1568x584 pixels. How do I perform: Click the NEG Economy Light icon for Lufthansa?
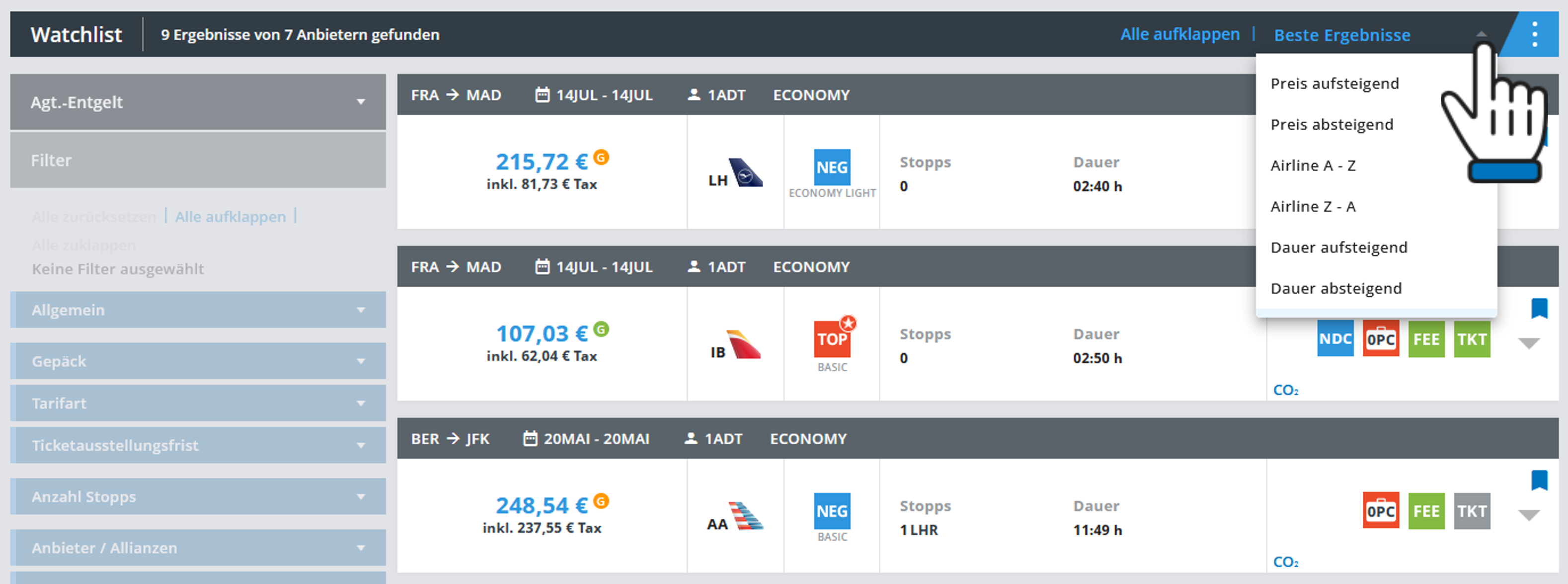point(832,167)
